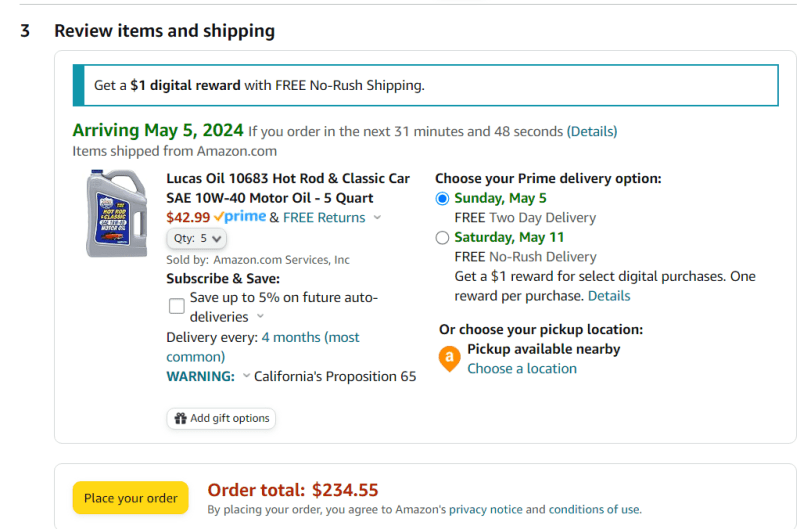Click the Amazon pickup location pin icon
This screenshot has height=529, width=800.
coord(450,358)
